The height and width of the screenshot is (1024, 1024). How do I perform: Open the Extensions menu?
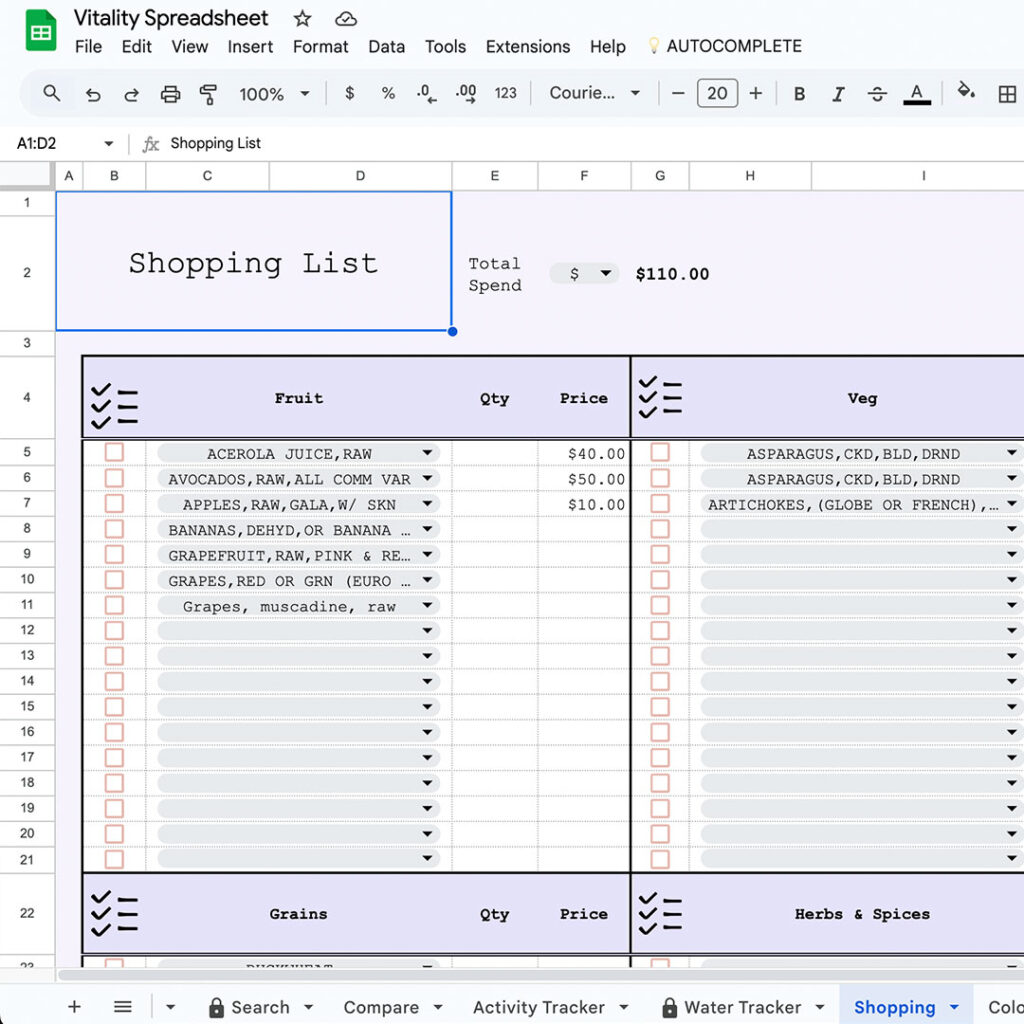(x=528, y=47)
